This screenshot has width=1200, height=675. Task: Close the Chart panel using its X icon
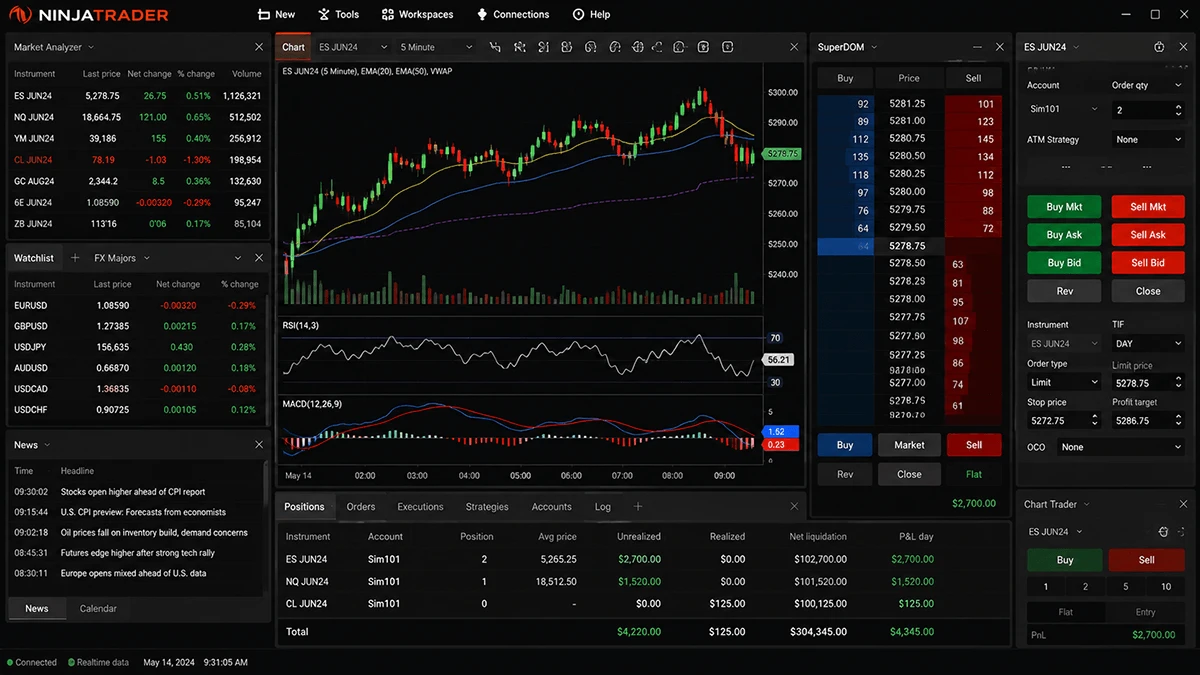coord(794,47)
